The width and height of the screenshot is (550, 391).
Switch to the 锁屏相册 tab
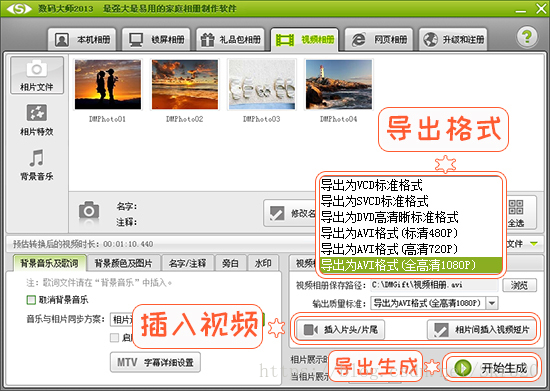(156, 40)
